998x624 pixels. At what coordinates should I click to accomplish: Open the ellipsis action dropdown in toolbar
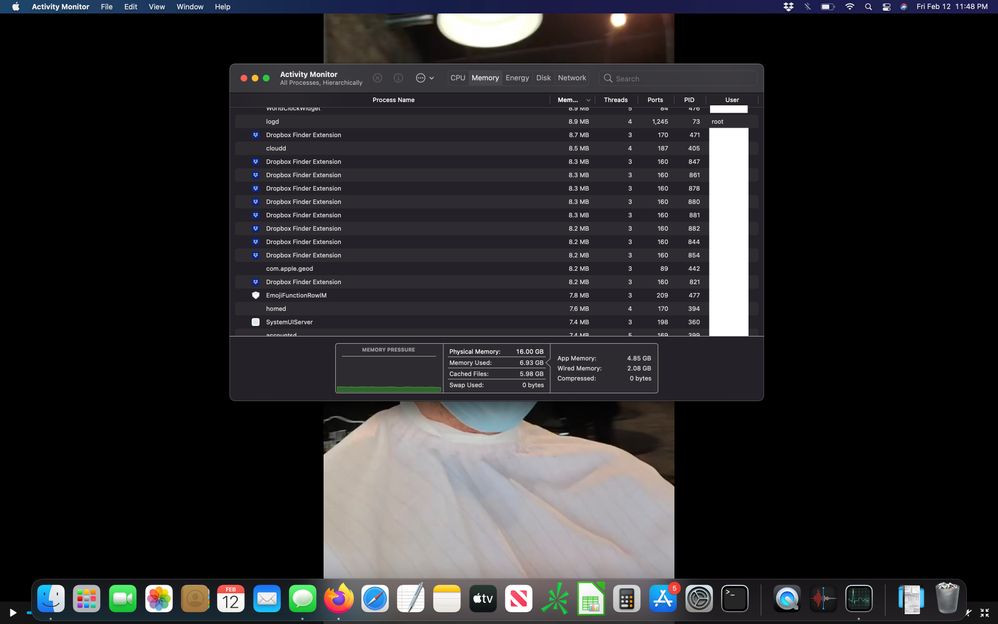(424, 78)
